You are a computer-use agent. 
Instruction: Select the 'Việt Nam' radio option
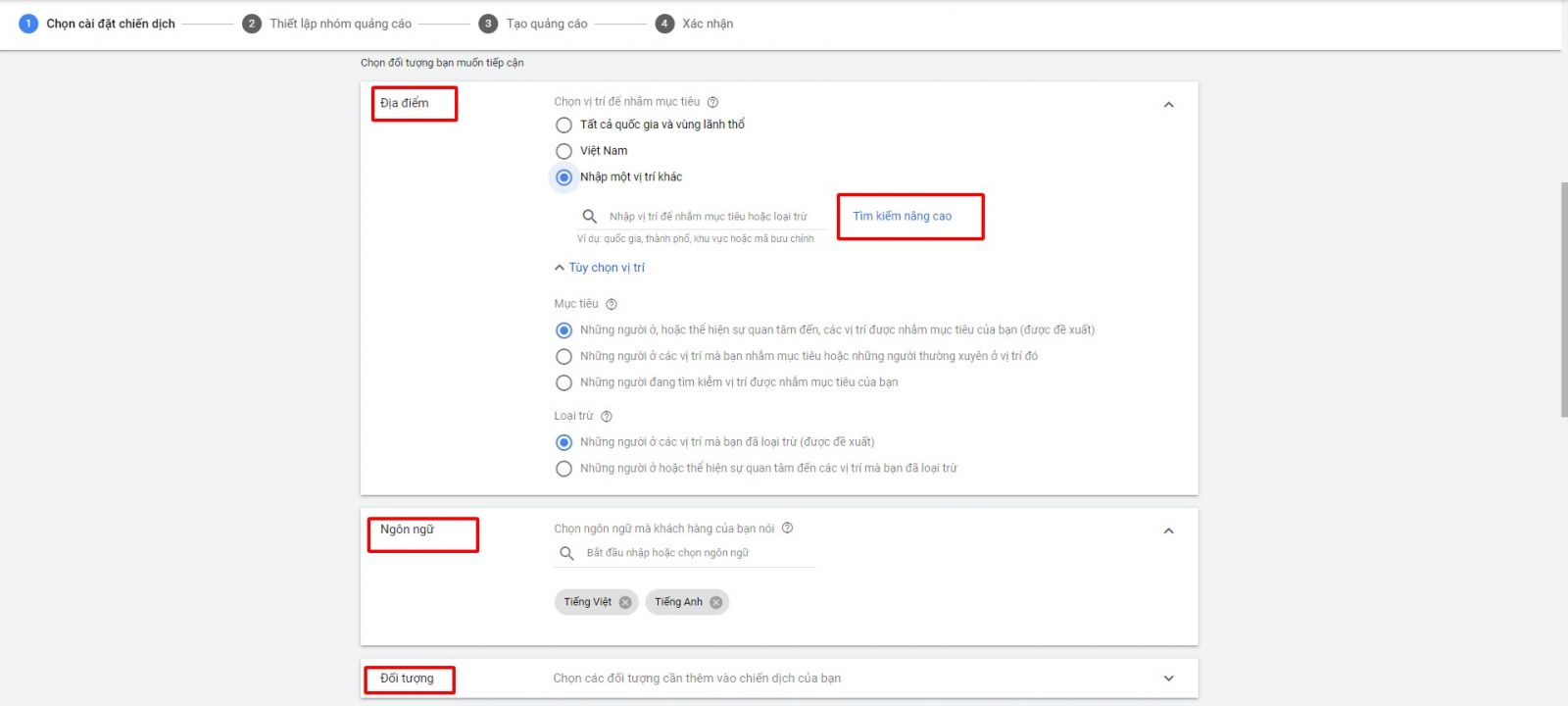[563, 151]
